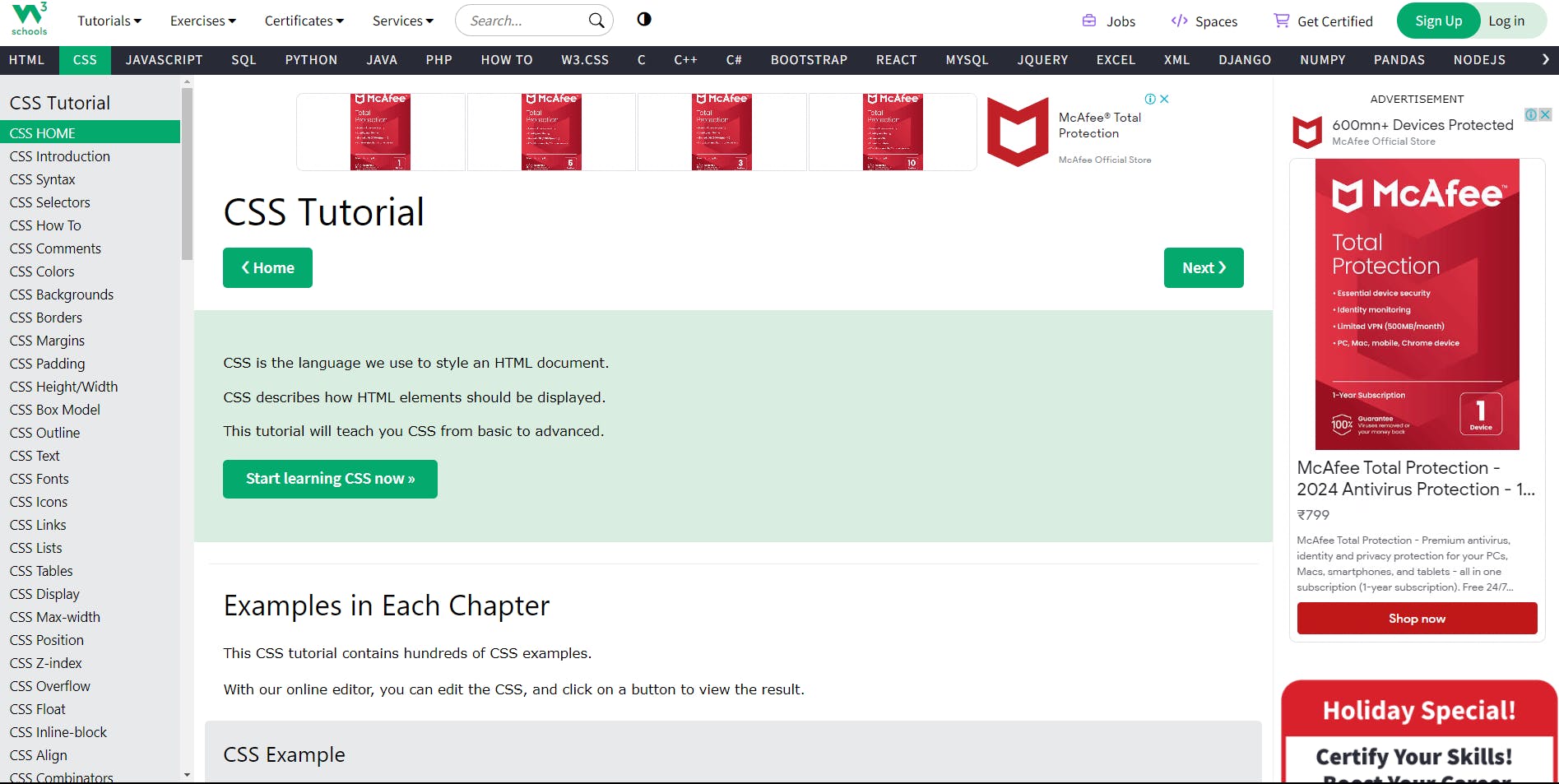Expand the Certificates dropdown
1559x784 pixels.
coord(304,21)
